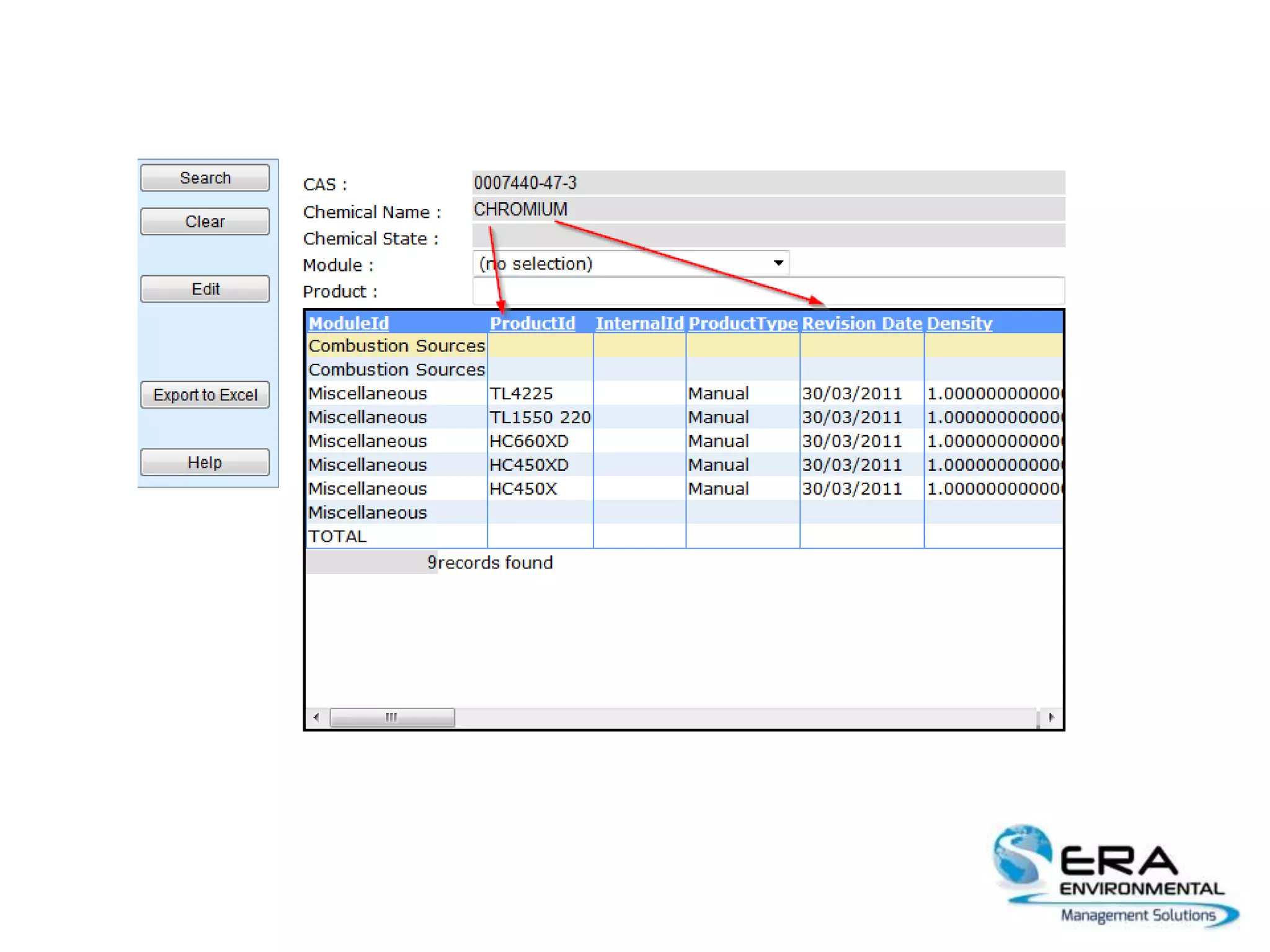Sort by Revision Date column header

[861, 323]
